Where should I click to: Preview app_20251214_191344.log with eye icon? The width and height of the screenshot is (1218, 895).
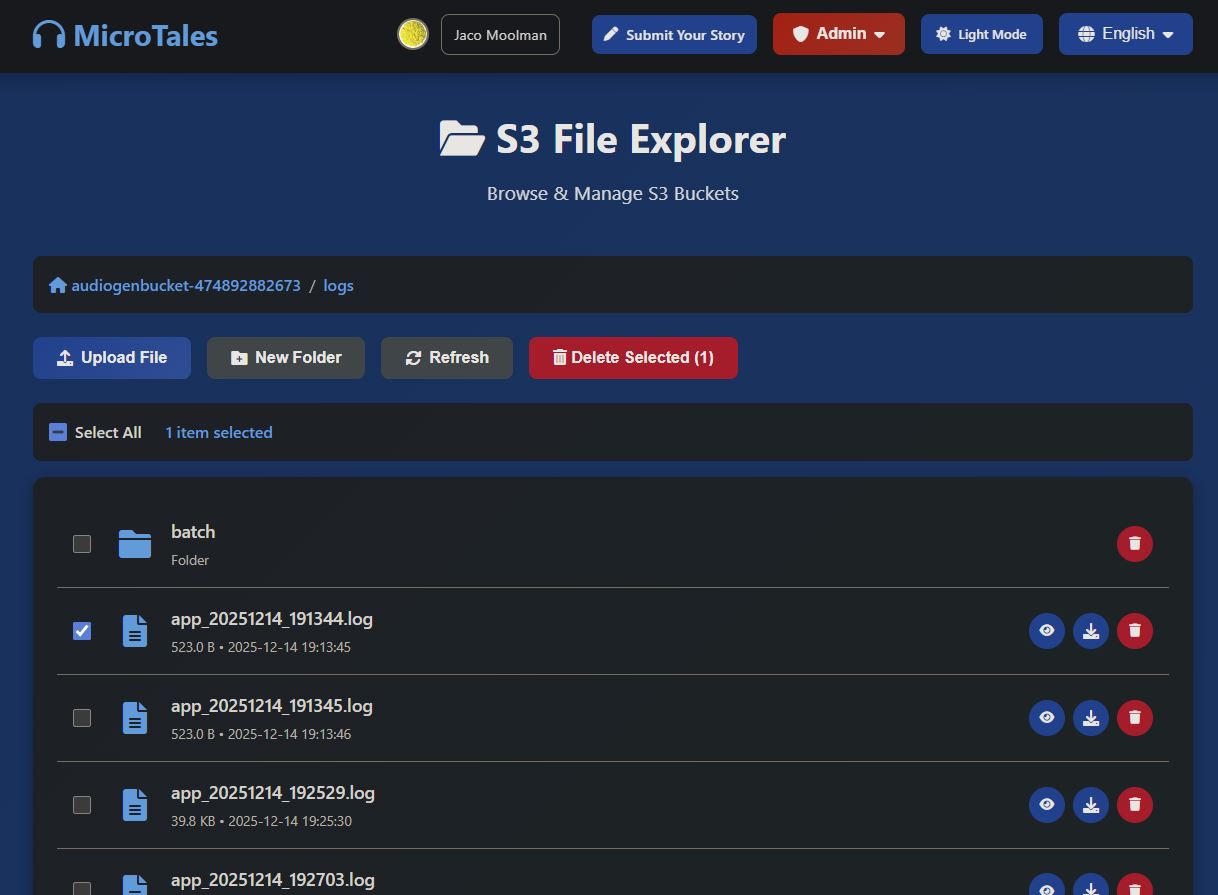(1046, 631)
